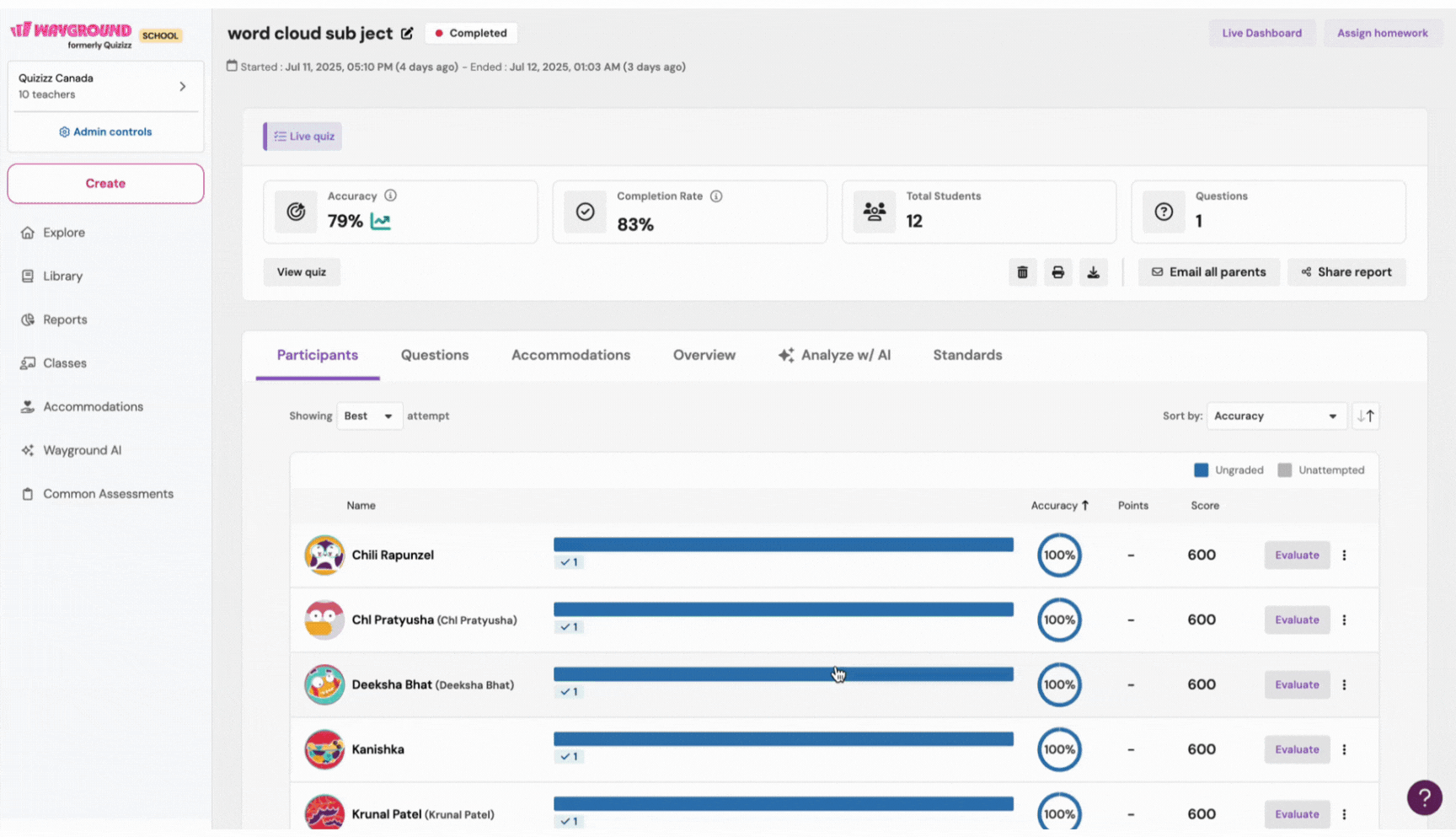Click Kanishka's avatar

coord(324,750)
